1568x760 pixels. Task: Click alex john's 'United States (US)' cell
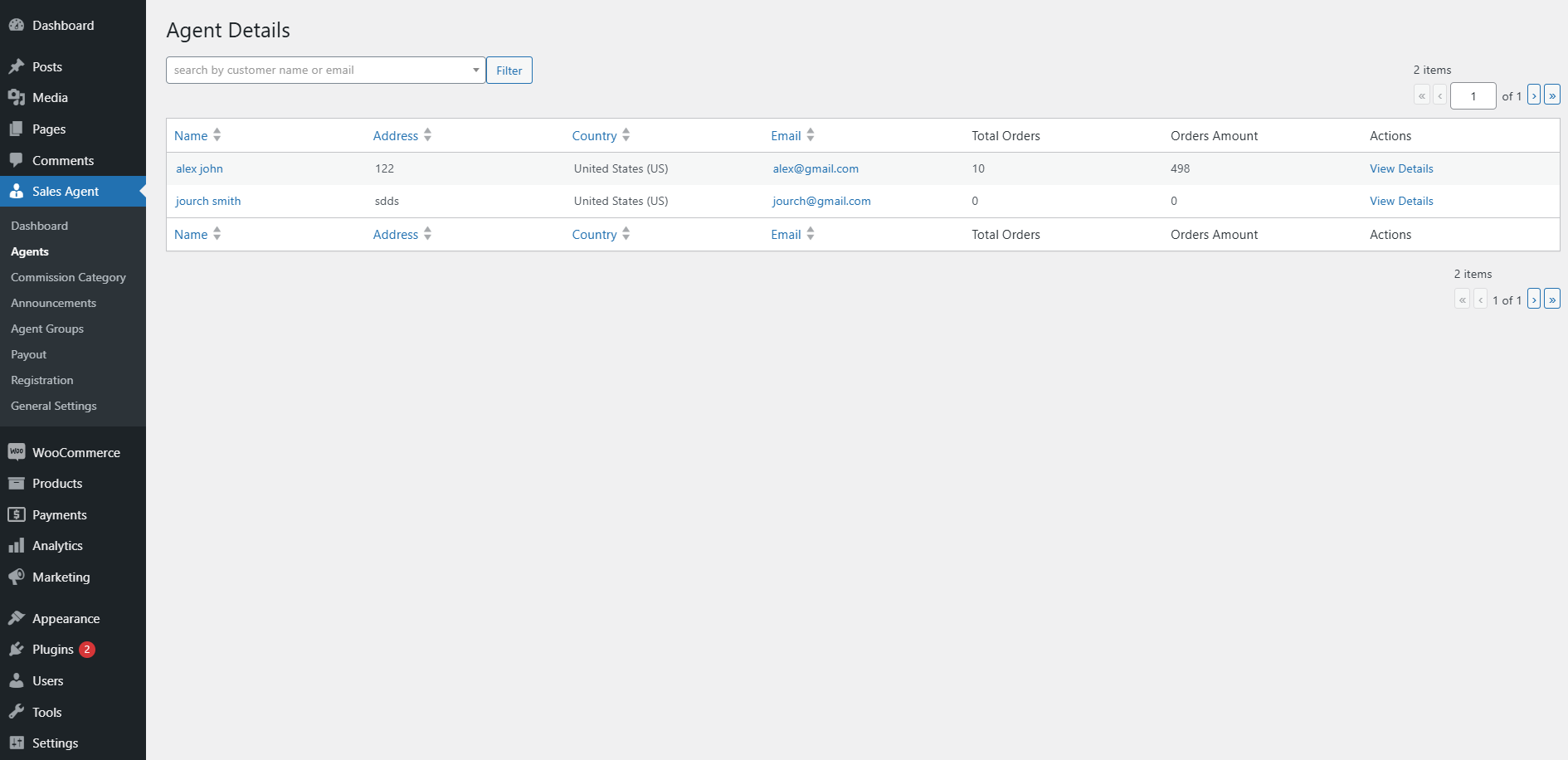[x=621, y=168]
